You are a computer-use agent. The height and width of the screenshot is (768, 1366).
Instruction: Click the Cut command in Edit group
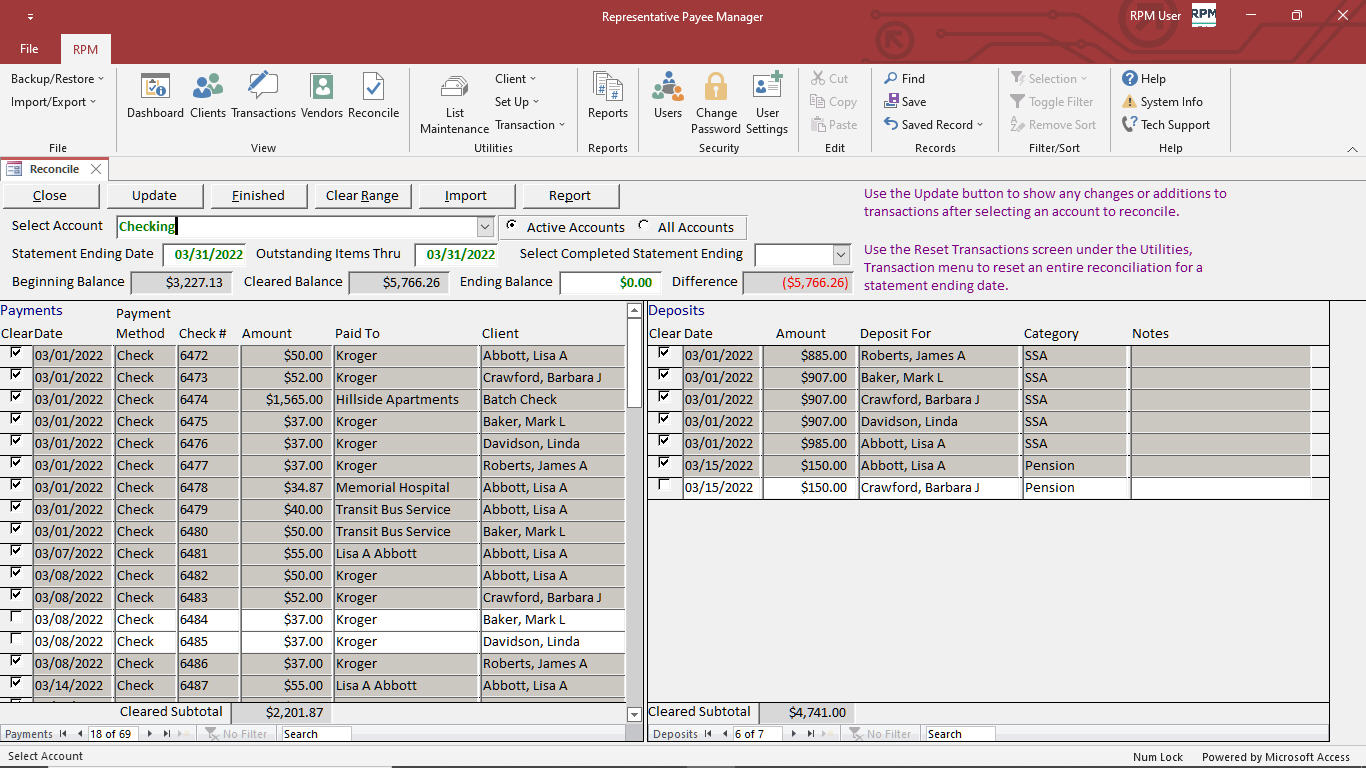(x=829, y=79)
